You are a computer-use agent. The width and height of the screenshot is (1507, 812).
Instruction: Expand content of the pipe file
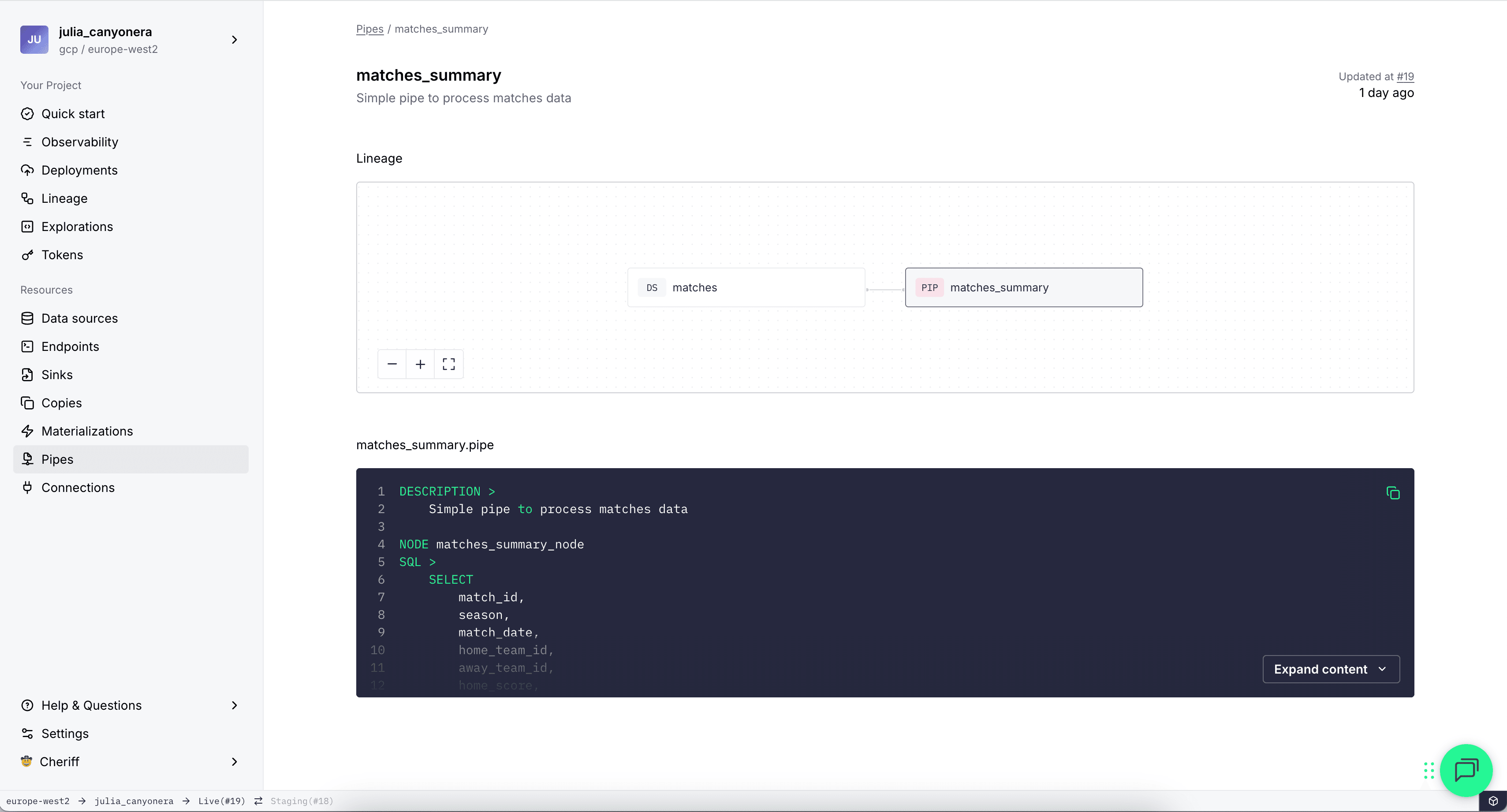pos(1330,669)
